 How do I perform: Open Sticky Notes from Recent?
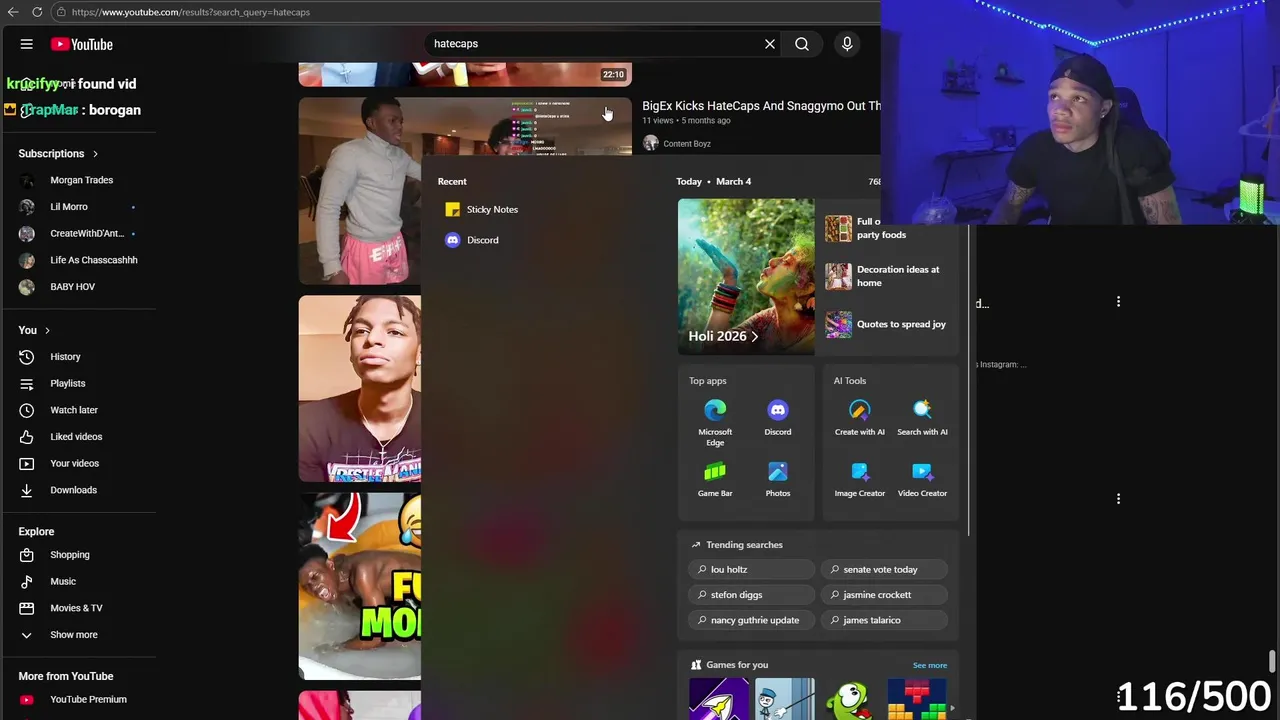(492, 210)
